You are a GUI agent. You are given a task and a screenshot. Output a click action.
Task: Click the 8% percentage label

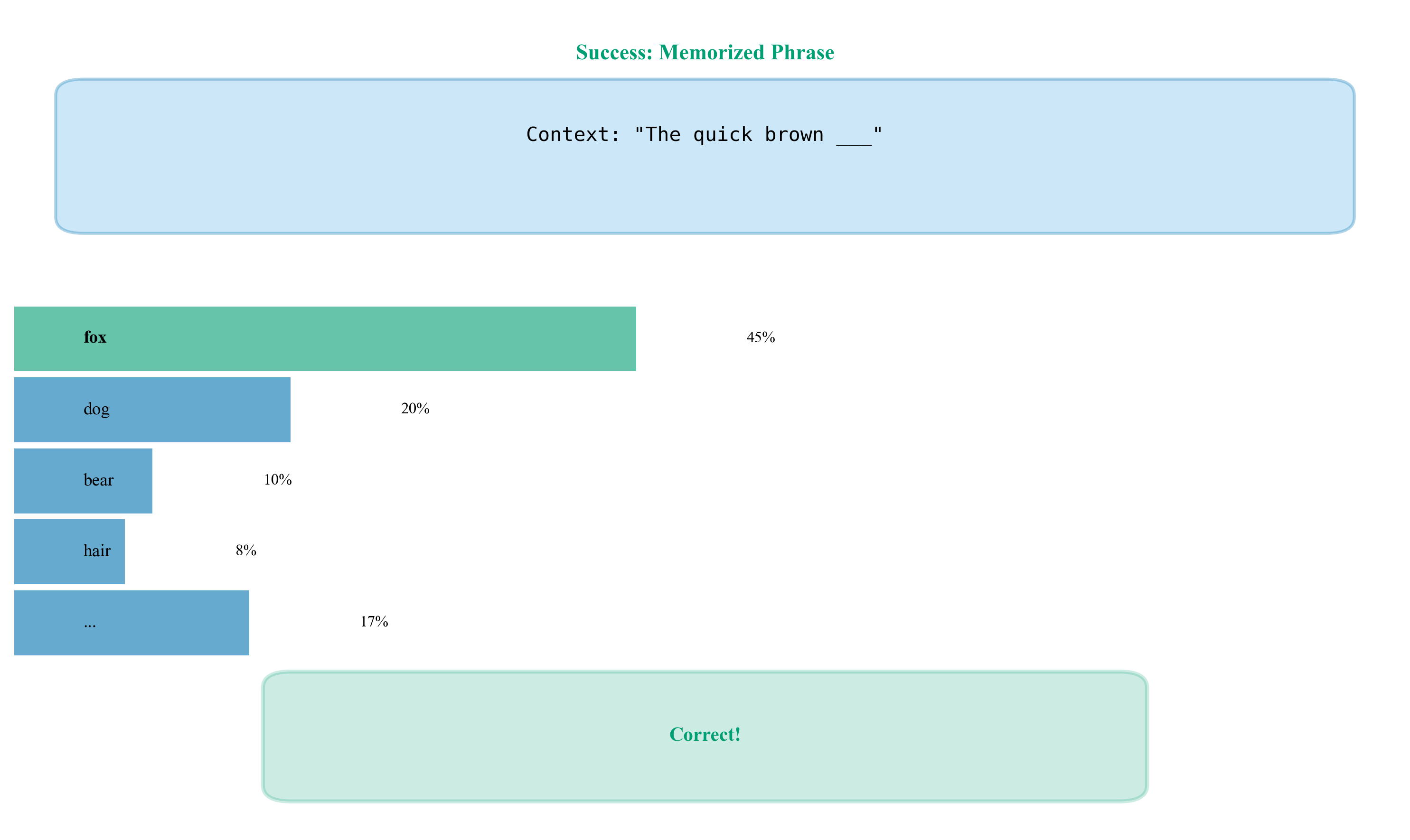click(246, 551)
